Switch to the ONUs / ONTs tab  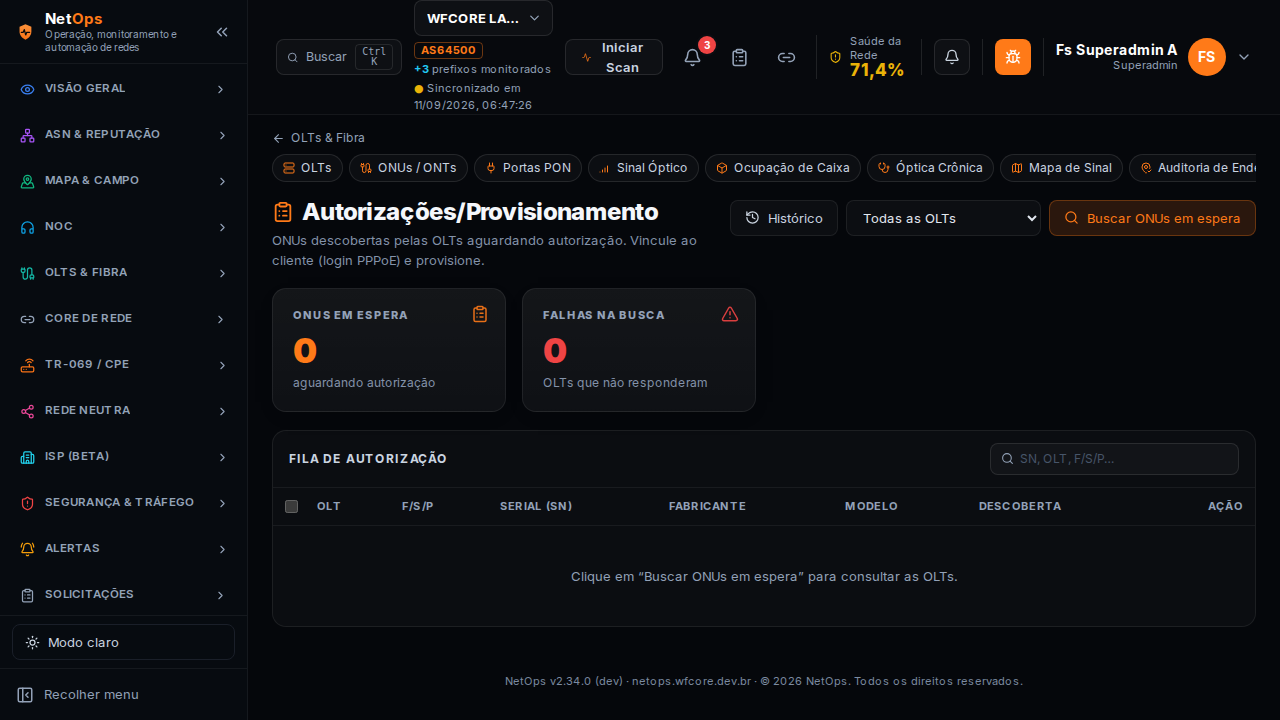[x=408, y=168]
